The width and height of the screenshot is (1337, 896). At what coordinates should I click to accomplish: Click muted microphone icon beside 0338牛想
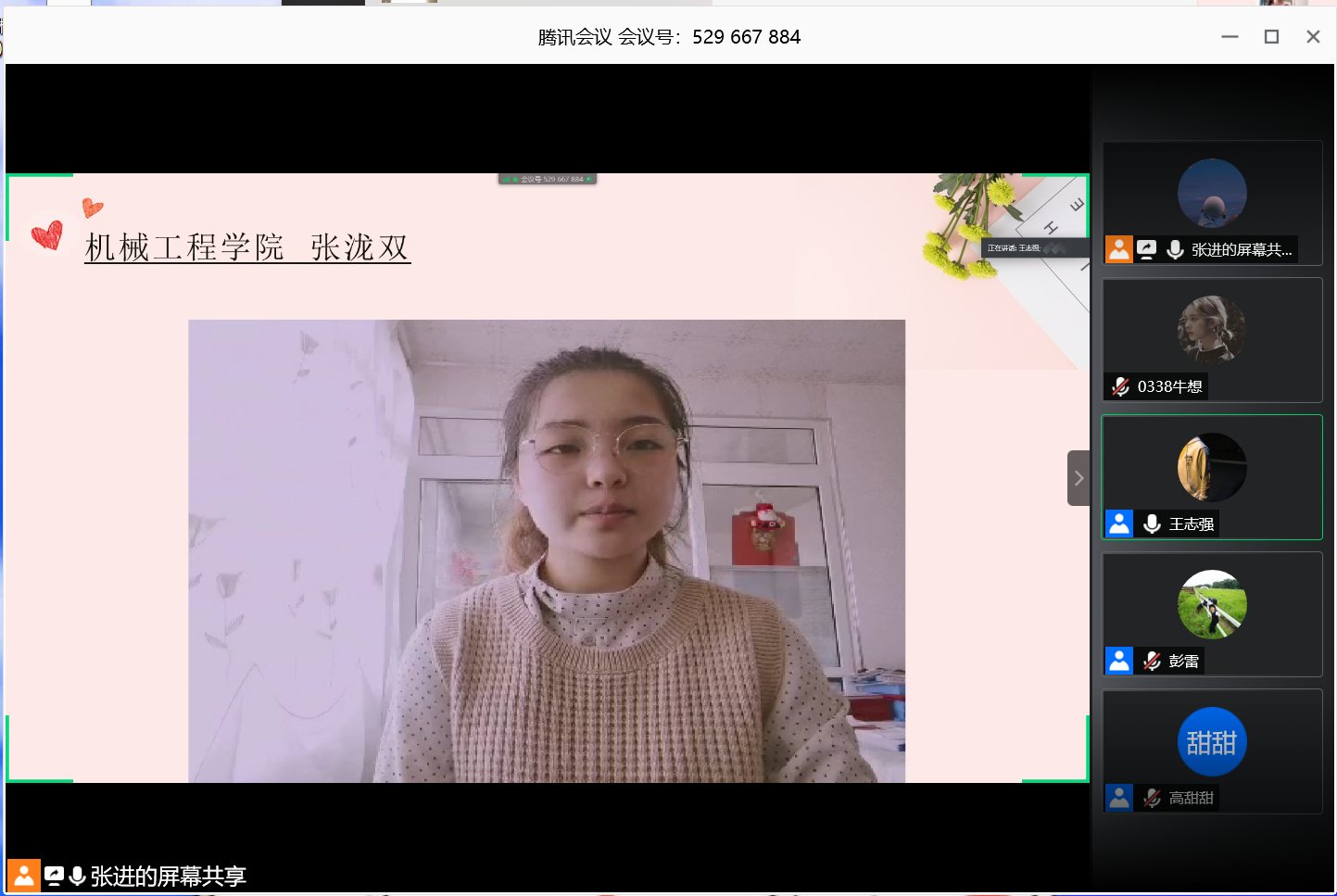[x=1120, y=386]
